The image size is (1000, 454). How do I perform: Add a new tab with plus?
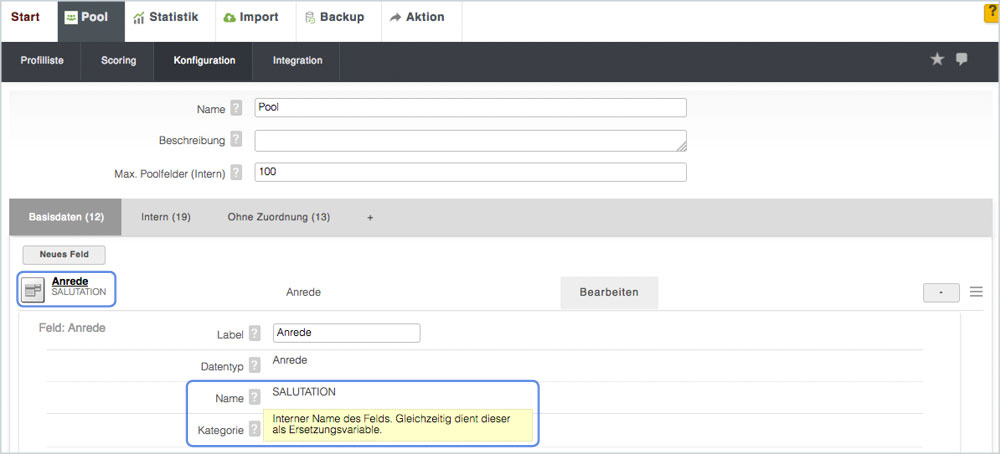(370, 217)
